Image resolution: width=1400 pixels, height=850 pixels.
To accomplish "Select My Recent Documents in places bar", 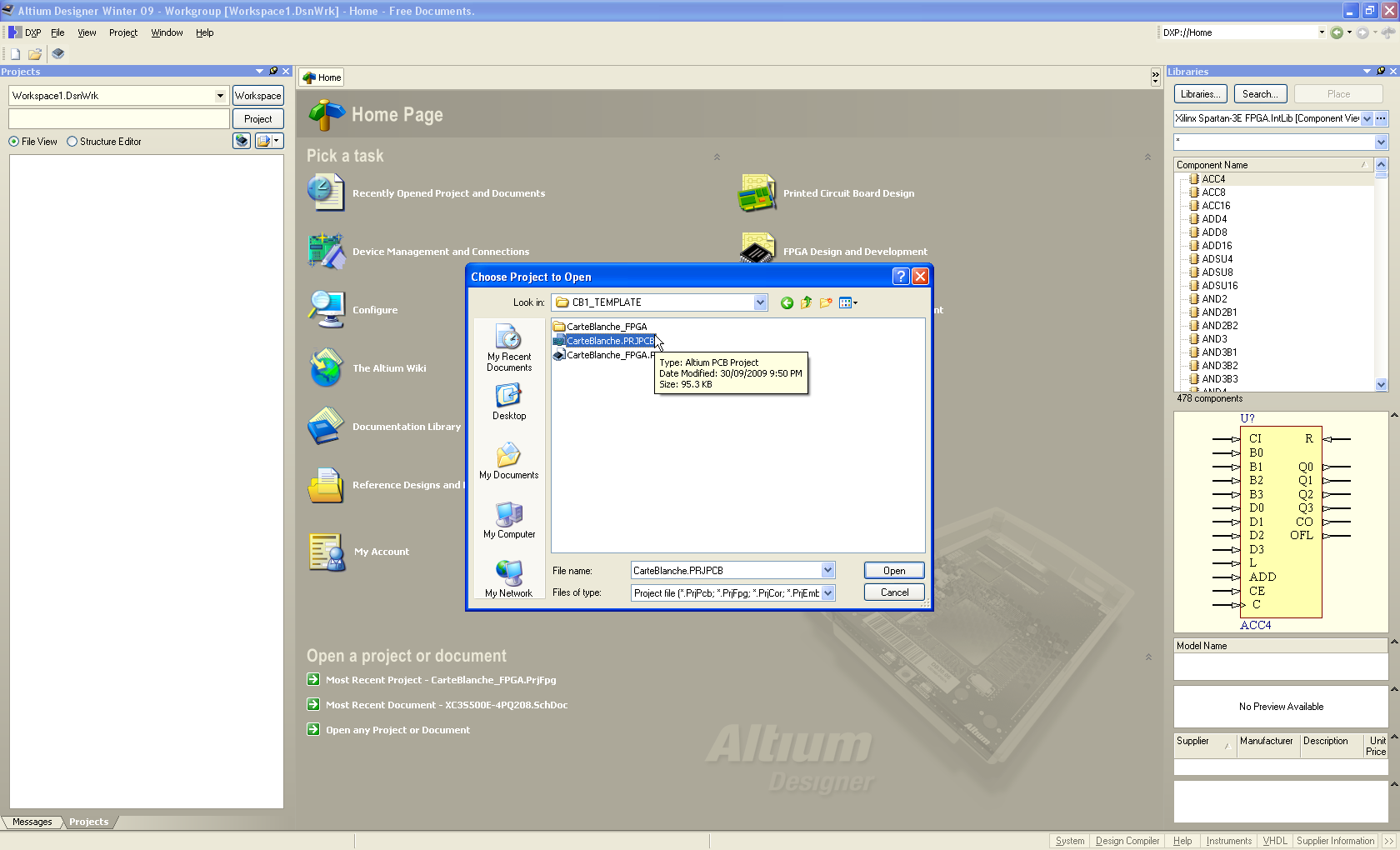I will pos(509,347).
